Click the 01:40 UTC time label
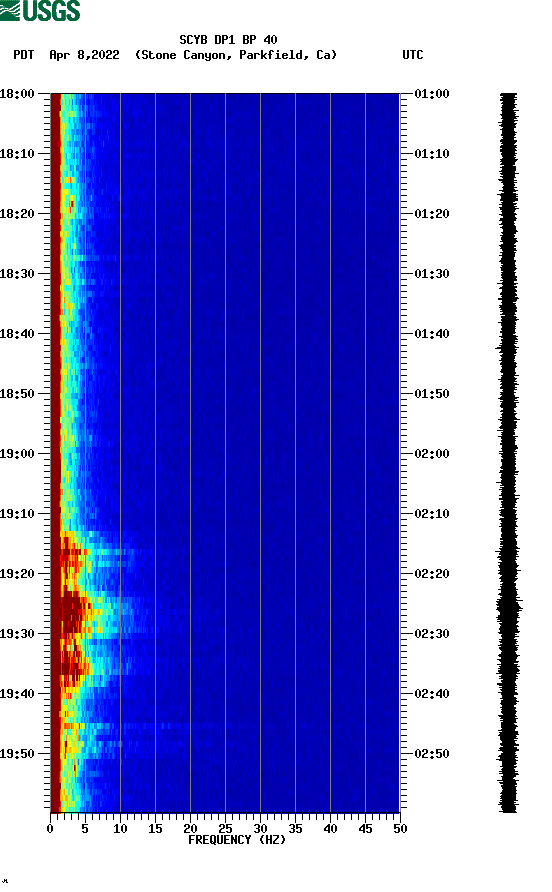Screen dimensions: 552x892 tap(432, 334)
